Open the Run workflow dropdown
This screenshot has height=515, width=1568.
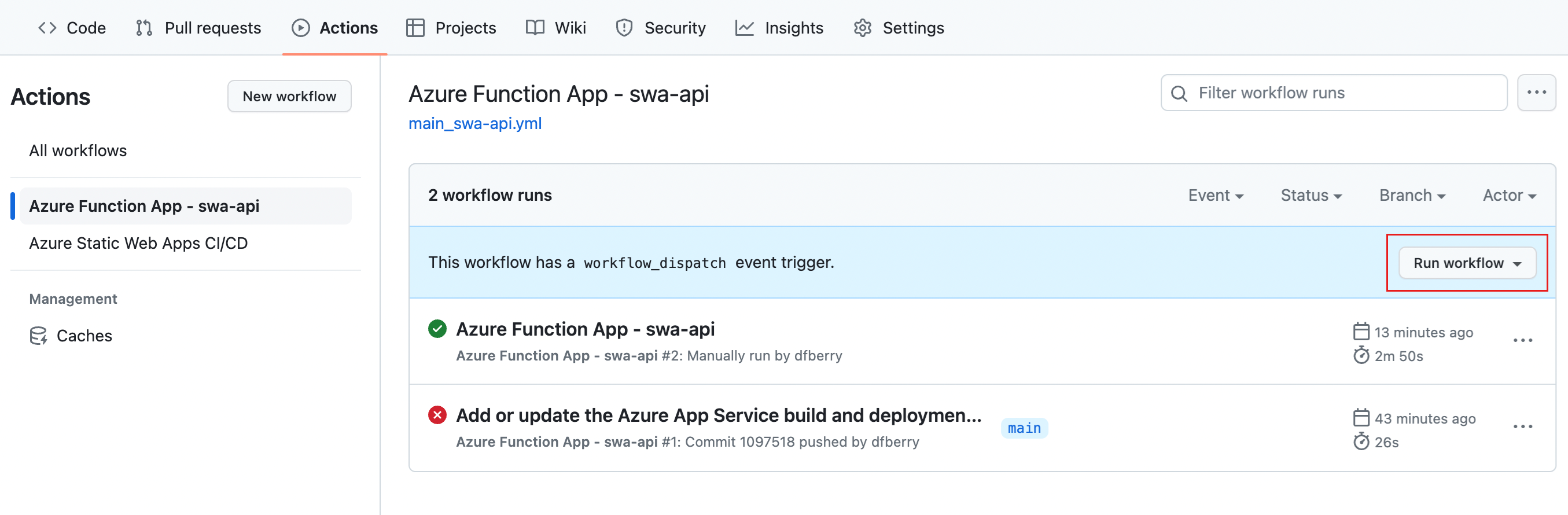[x=1467, y=263]
